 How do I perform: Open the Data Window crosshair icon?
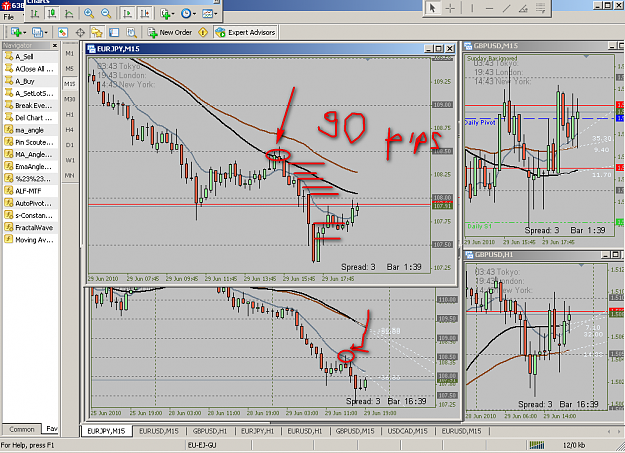80,32
